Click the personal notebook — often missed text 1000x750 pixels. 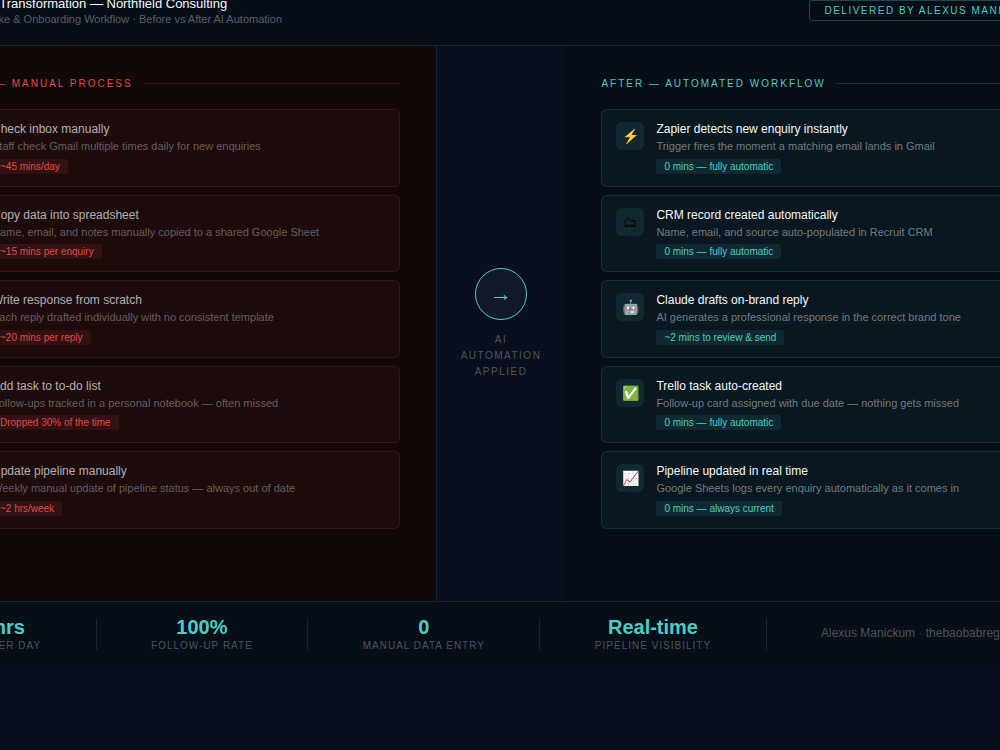point(139,403)
